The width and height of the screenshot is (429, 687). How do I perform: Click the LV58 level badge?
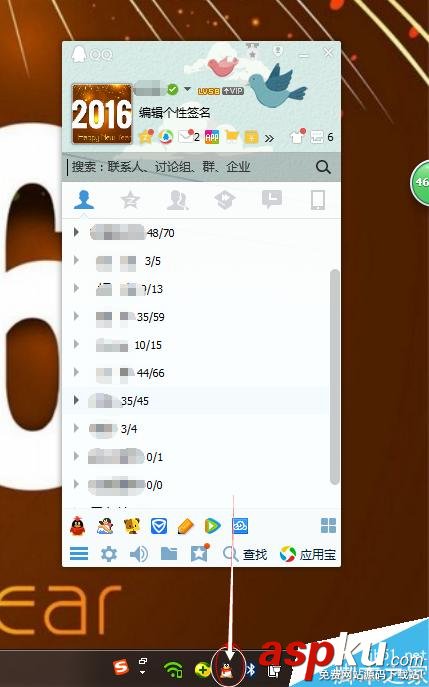point(209,91)
